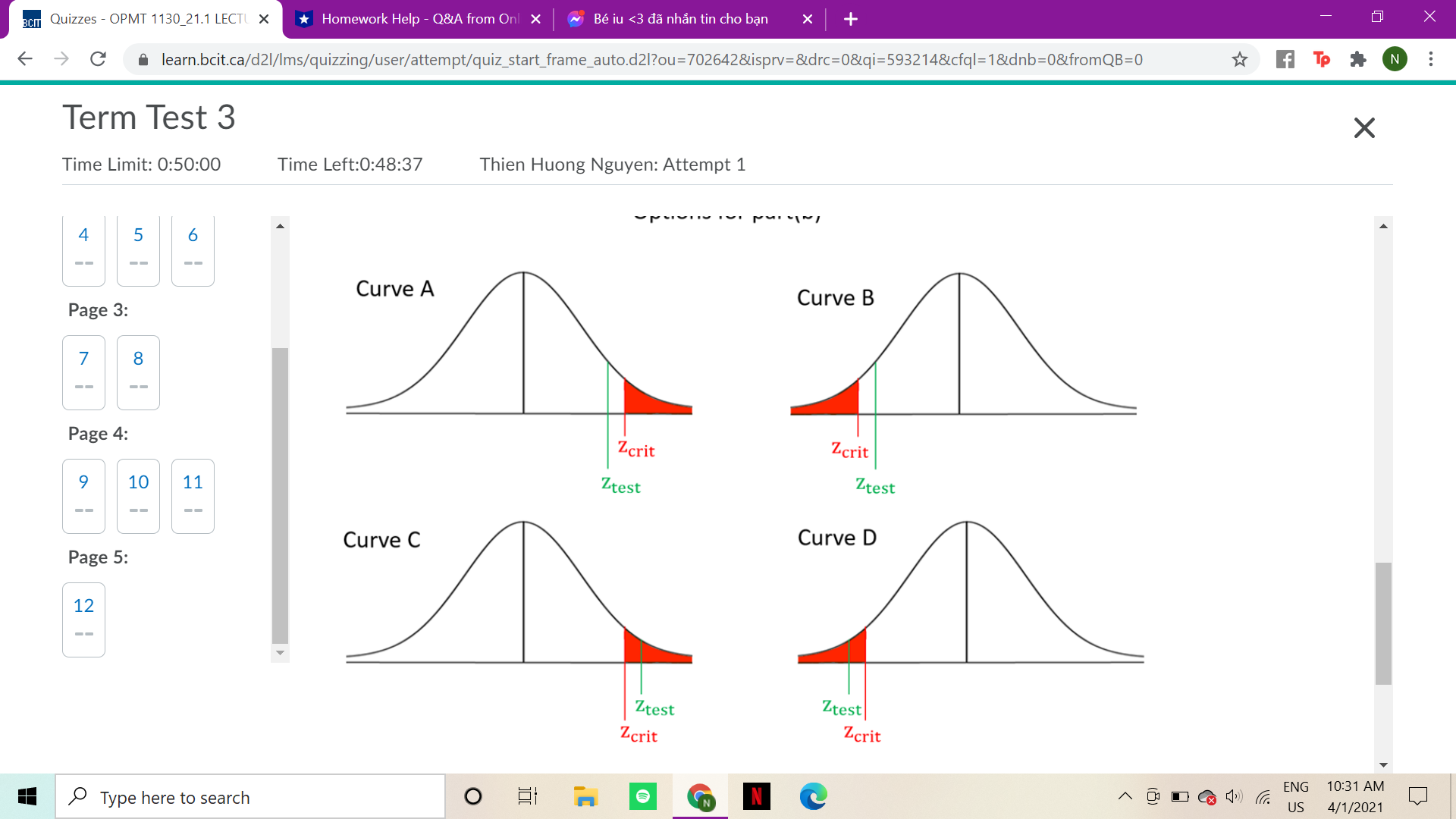Viewport: 1456px width, 819px height.
Task: Jump to question 10
Action: pos(138,495)
